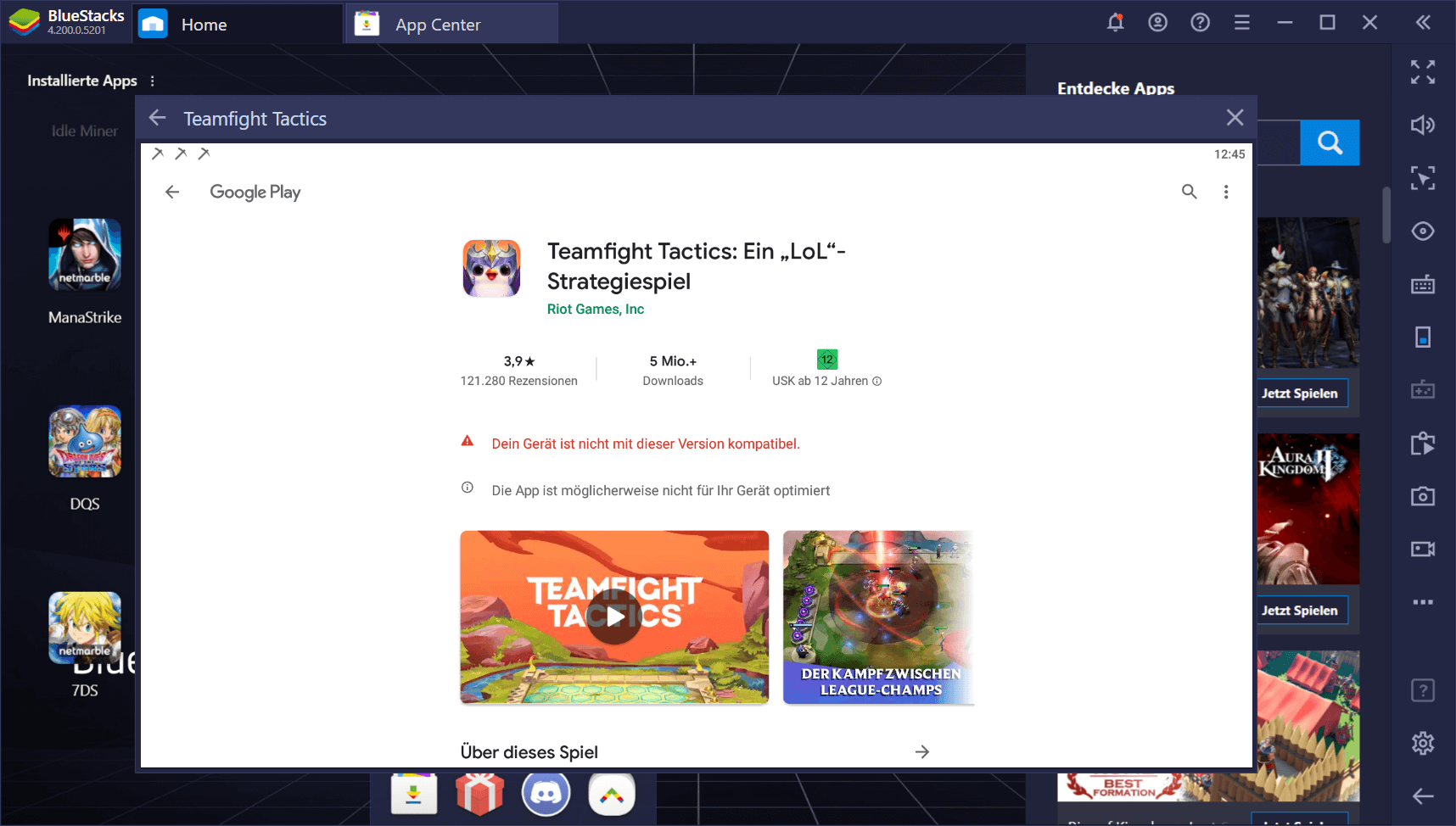Launch the DQS installed app
The height and width of the screenshot is (826, 1456).
coord(85,441)
